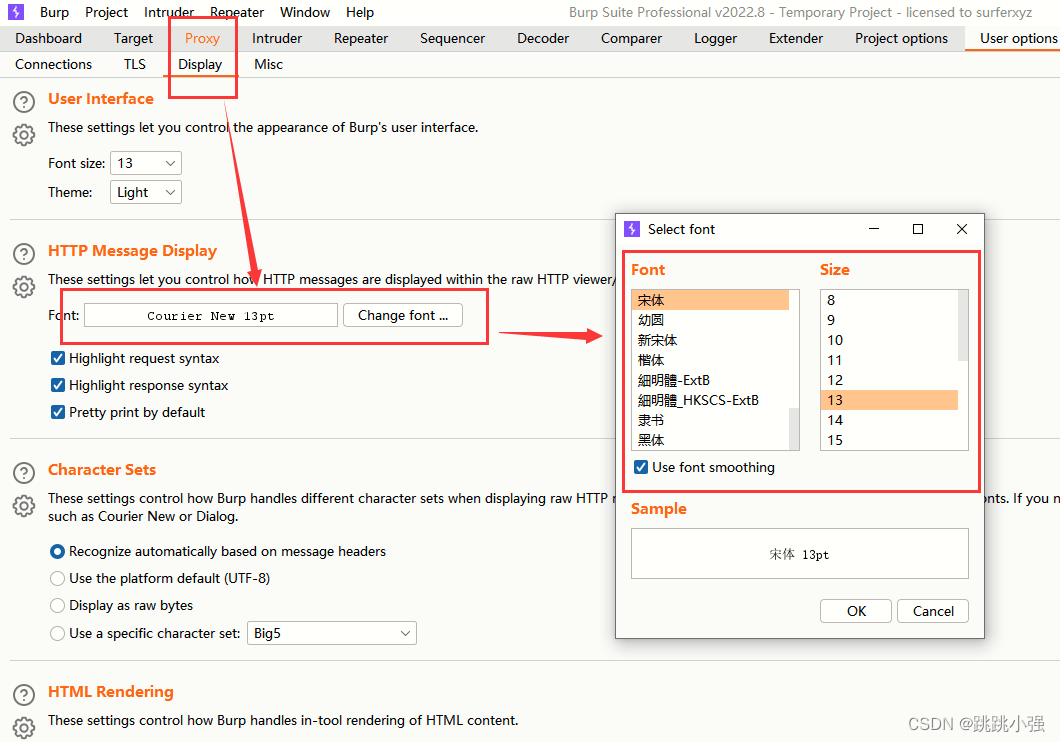Select Use a specific character set option
1060x742 pixels.
(x=57, y=633)
